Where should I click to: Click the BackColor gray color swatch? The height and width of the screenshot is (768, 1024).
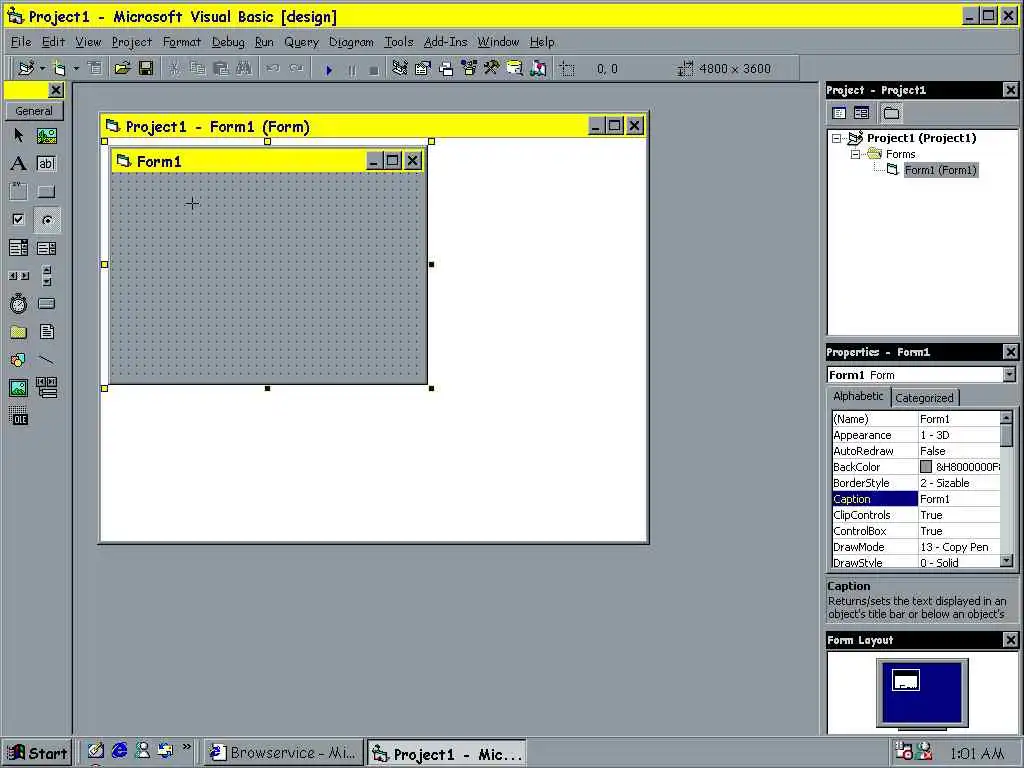pos(926,467)
